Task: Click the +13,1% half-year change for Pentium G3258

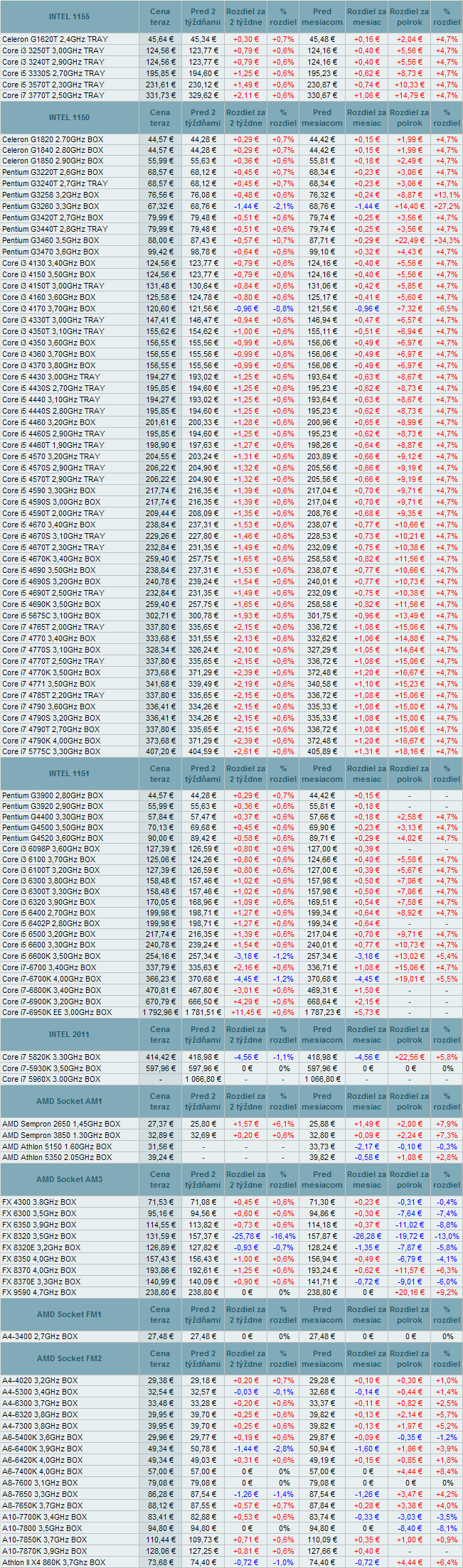Action: point(447,195)
